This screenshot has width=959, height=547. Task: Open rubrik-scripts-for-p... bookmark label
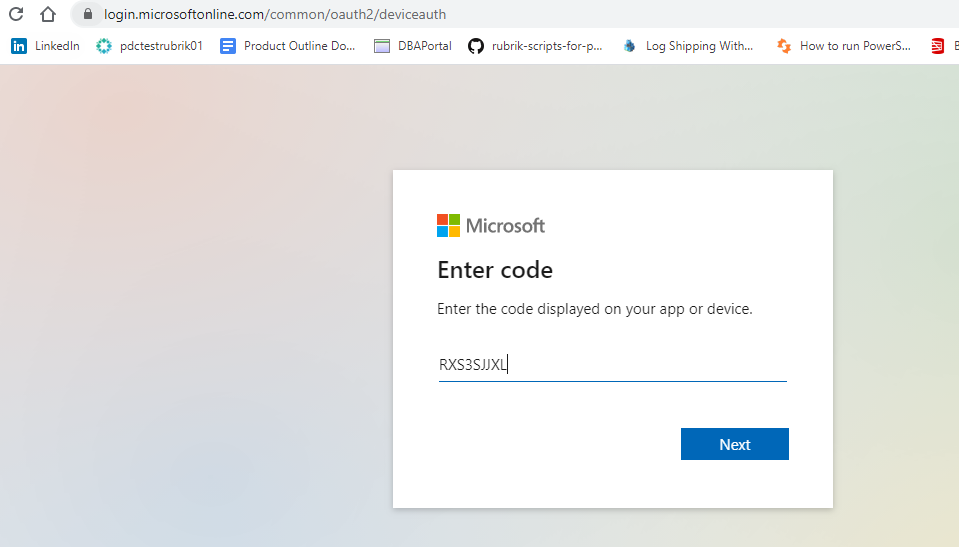click(x=547, y=46)
